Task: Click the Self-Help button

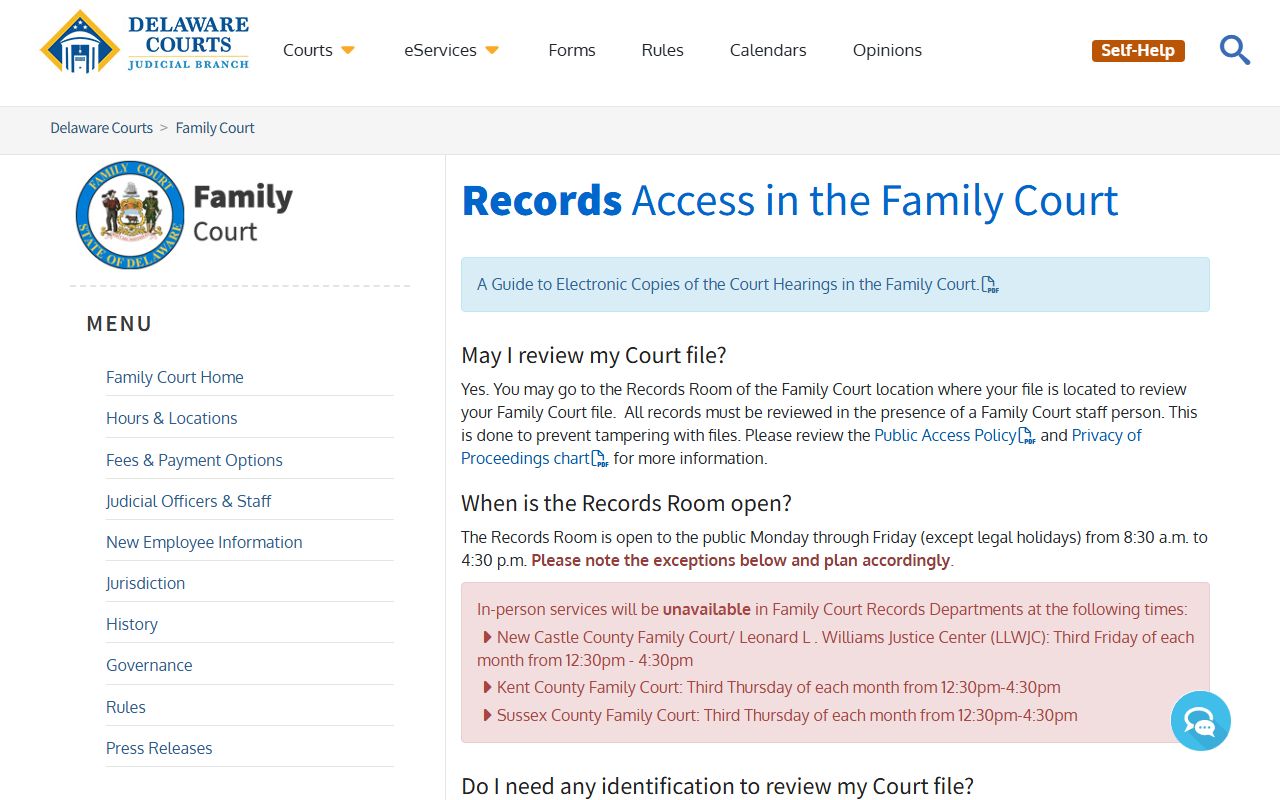Action: pos(1138,50)
